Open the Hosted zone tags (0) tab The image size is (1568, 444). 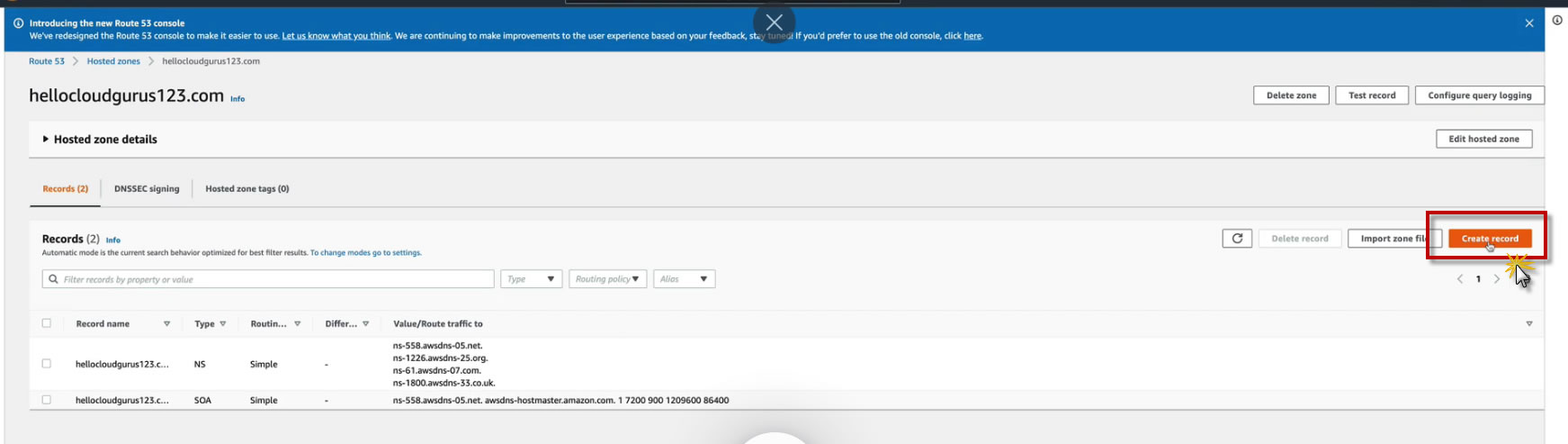(247, 189)
